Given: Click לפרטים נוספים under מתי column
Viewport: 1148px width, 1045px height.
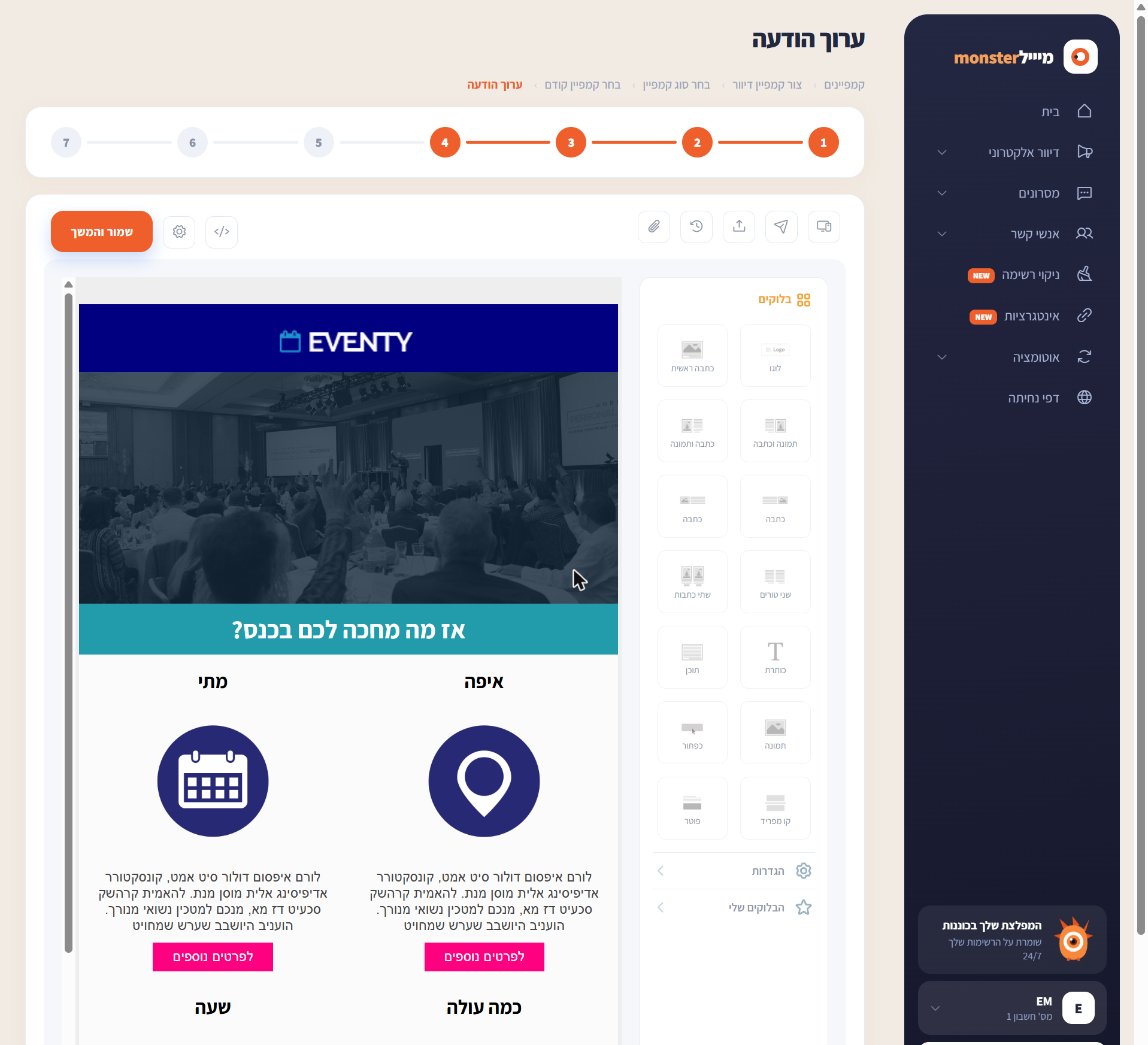Looking at the screenshot, I should [213, 957].
